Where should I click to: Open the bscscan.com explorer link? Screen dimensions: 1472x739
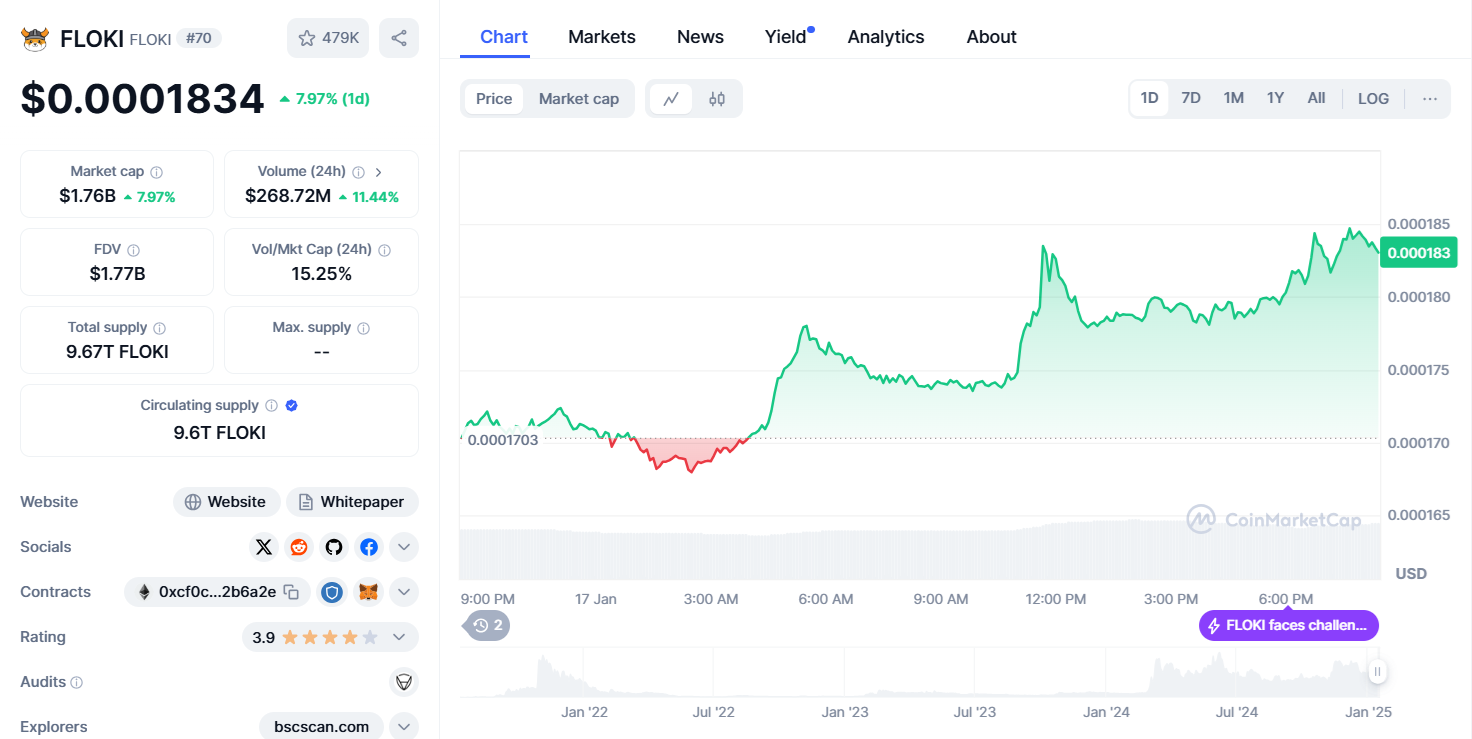[322, 727]
